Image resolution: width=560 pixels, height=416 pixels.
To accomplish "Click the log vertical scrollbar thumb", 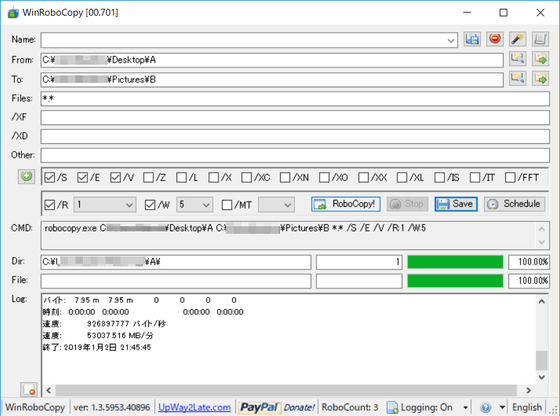I will pos(541,361).
